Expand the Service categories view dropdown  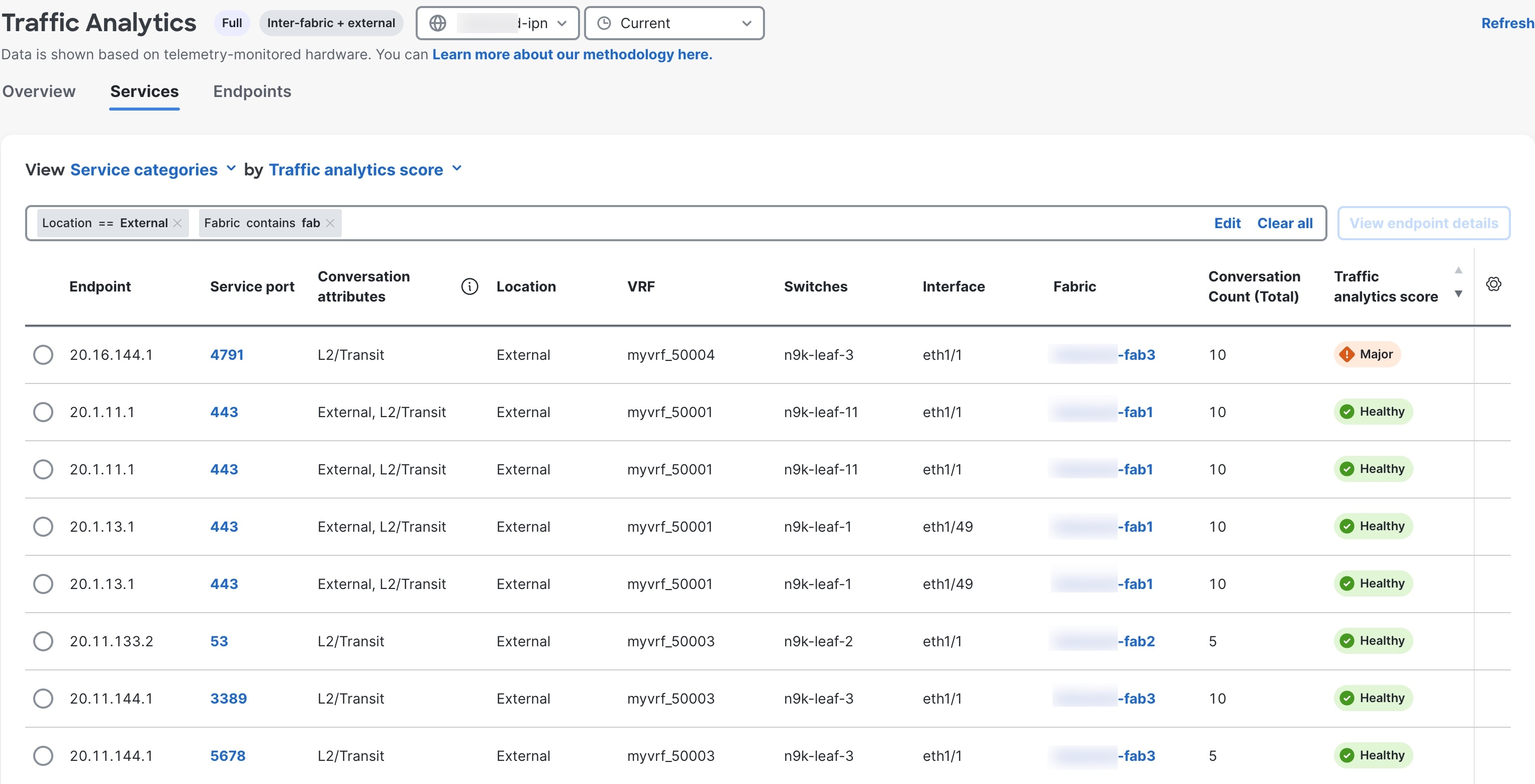click(x=153, y=170)
